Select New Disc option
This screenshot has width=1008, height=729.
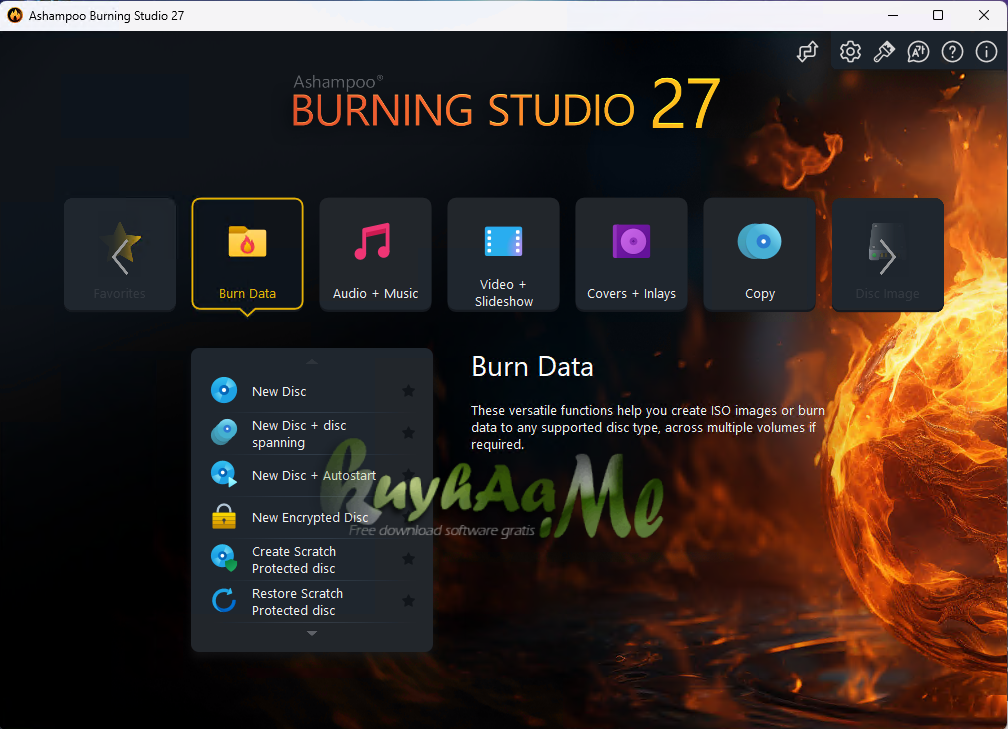pos(312,391)
